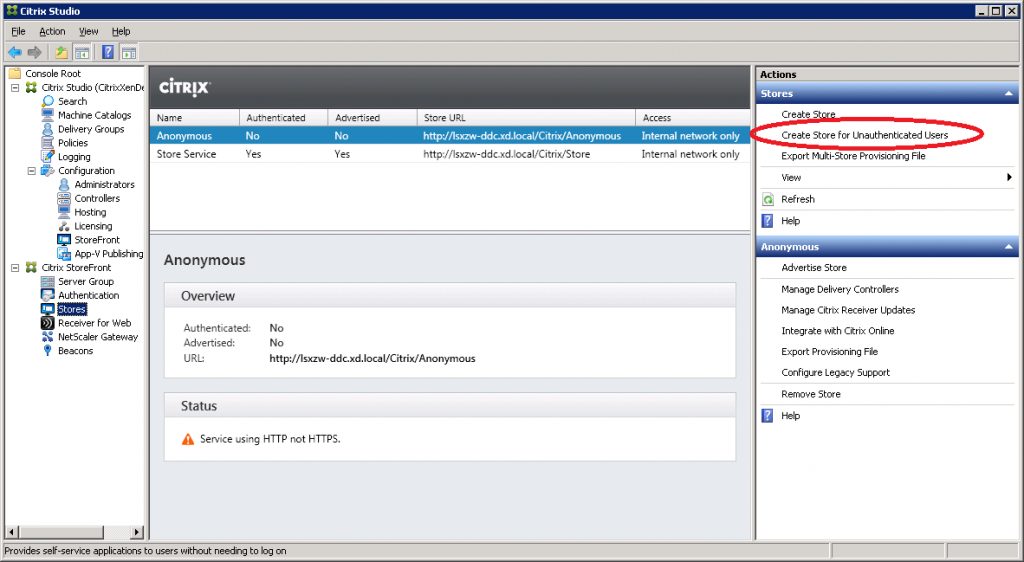Viewport: 1024px width, 562px height.
Task: Click Create Store for Unauthenticated Users
Action: [x=864, y=135]
